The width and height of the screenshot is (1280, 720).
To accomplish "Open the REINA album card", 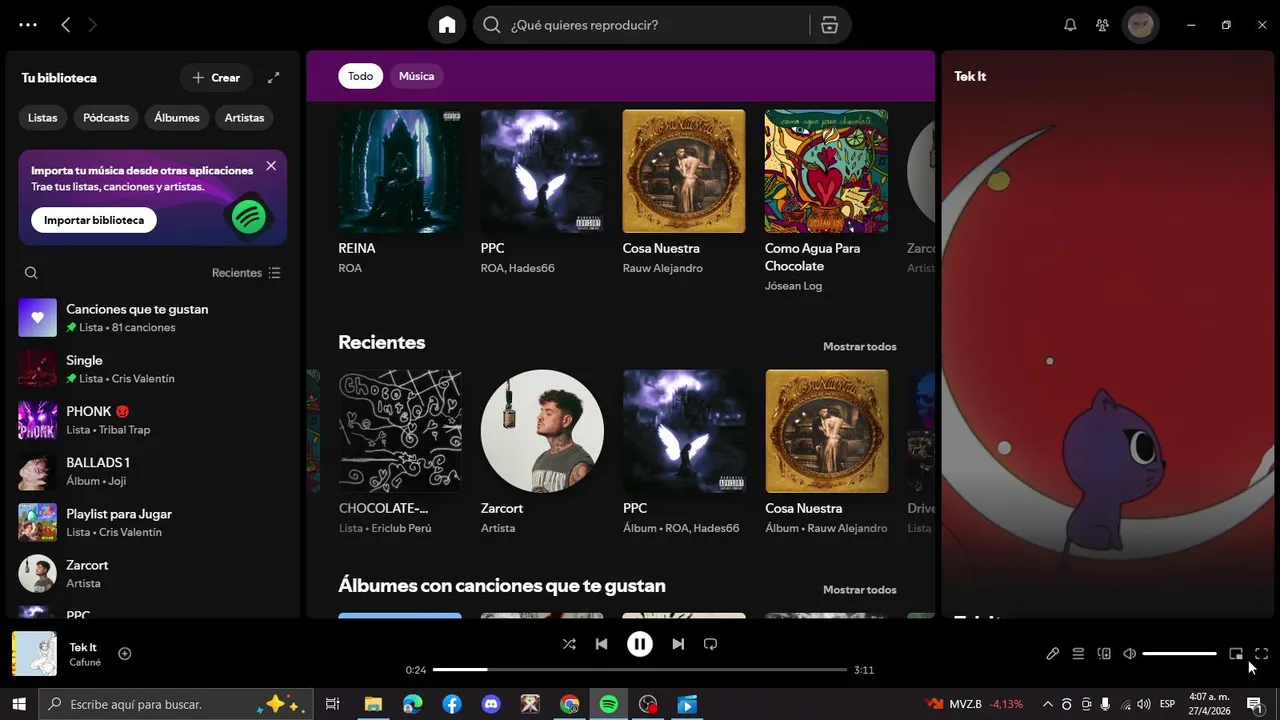I will (400, 194).
